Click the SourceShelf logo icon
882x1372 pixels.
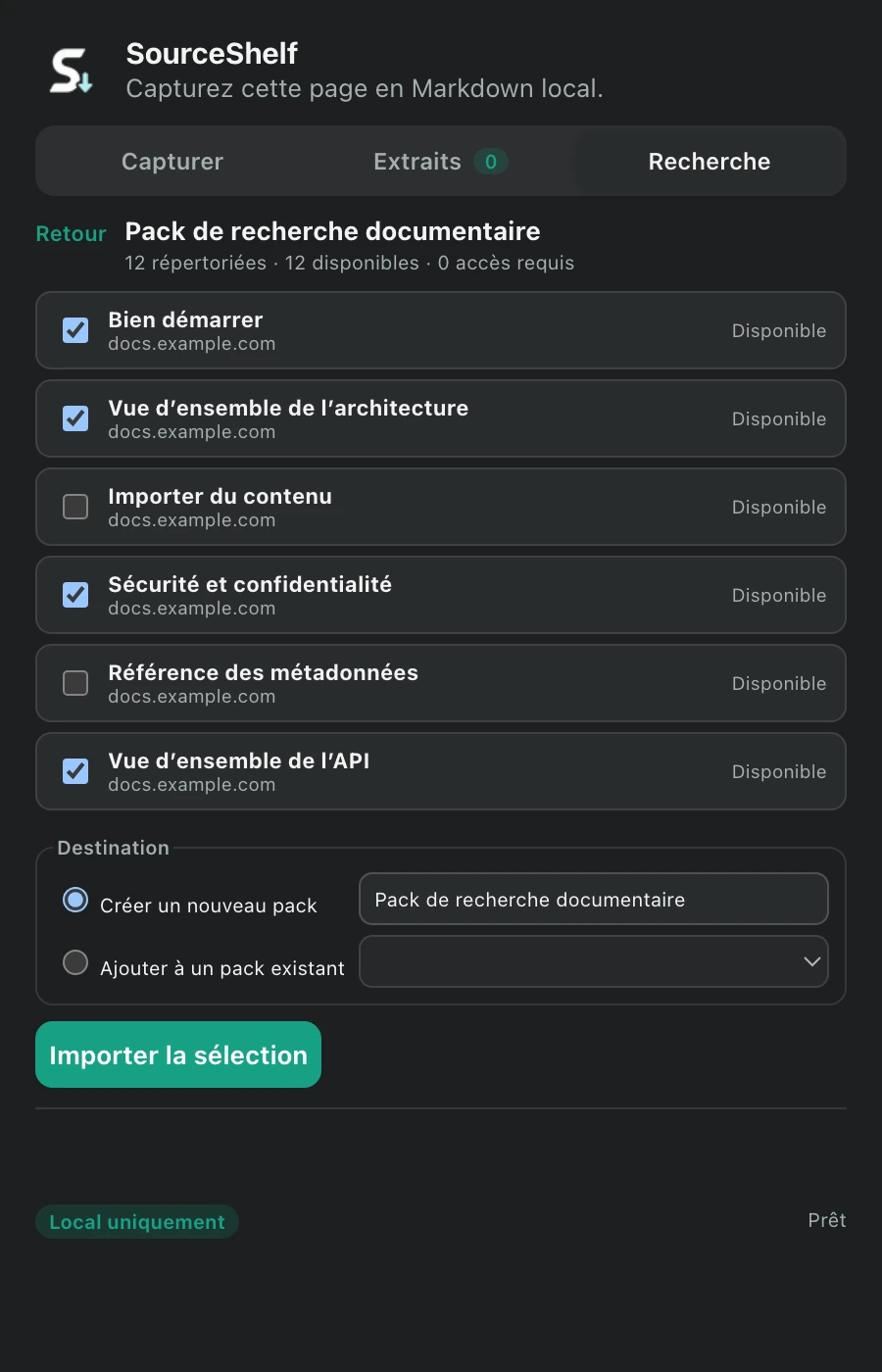click(x=72, y=71)
